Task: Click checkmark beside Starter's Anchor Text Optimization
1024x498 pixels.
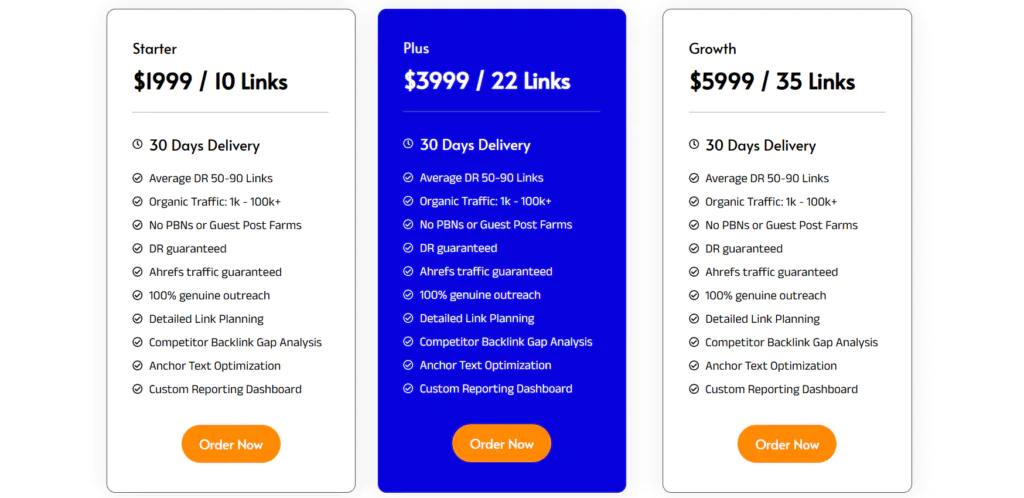Action: coord(137,366)
